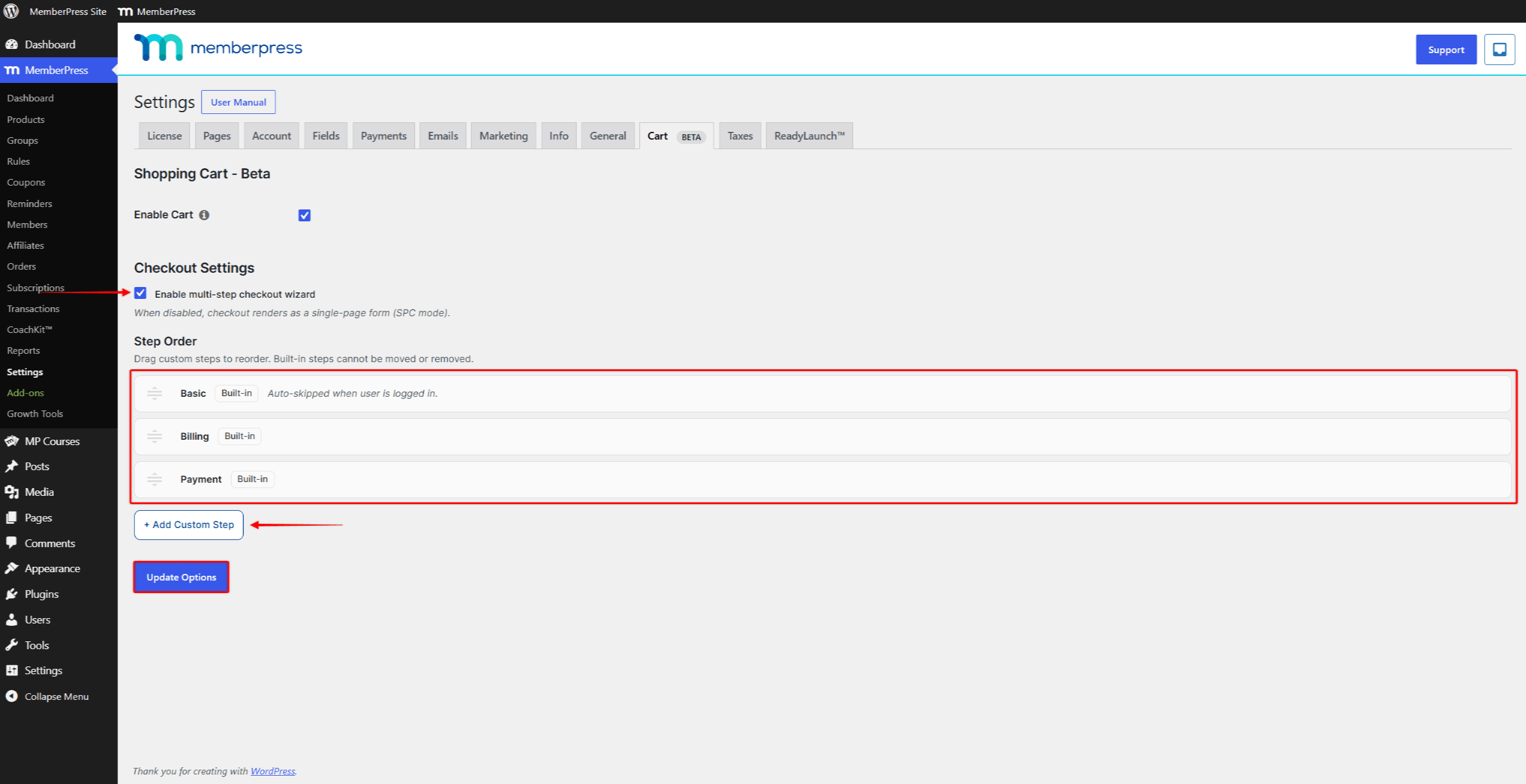Image resolution: width=1526 pixels, height=784 pixels.
Task: Open Subscriptions in MemberPress submenu
Action: coord(36,288)
